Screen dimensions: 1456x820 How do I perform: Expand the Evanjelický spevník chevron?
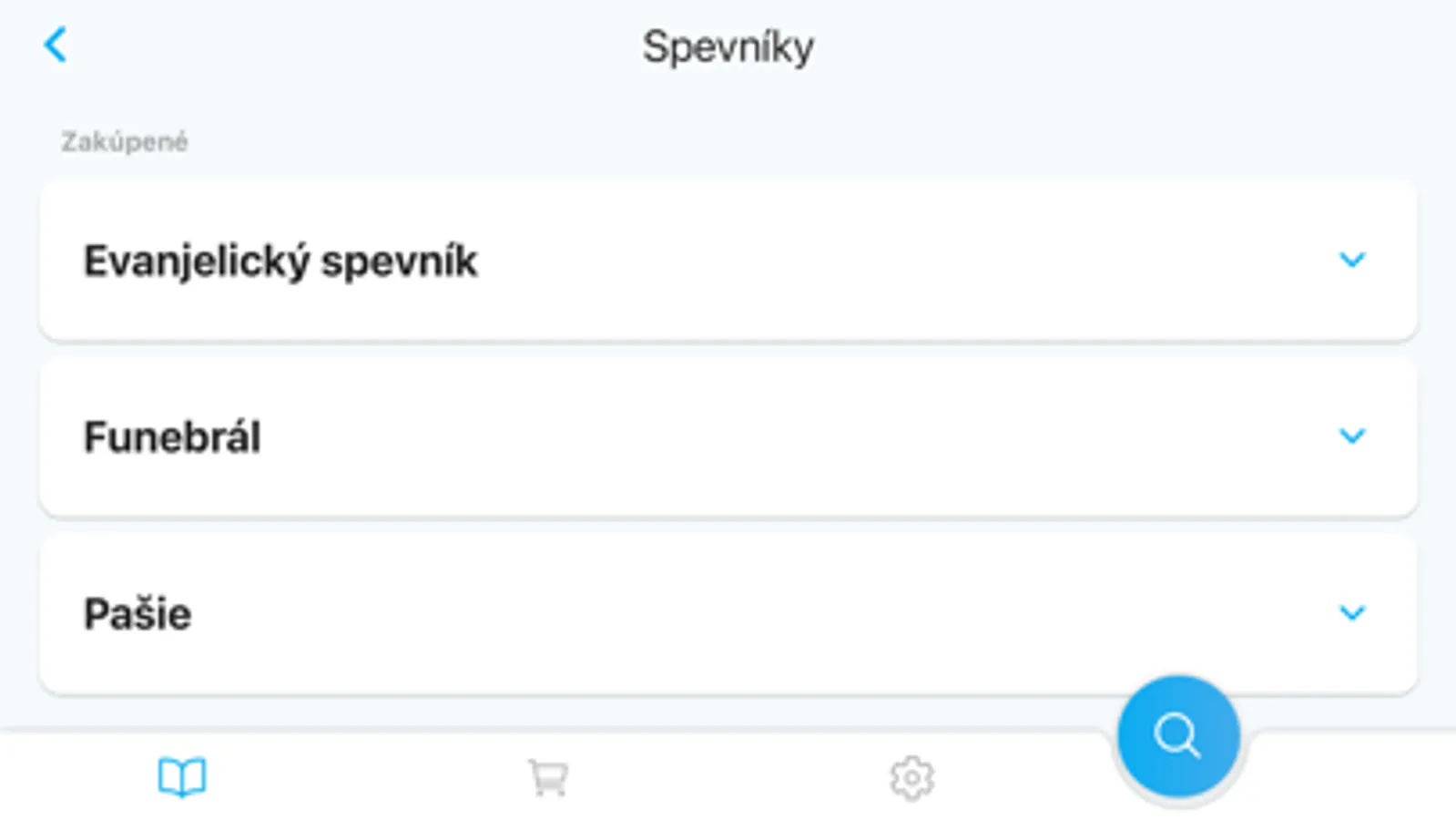pos(1352,260)
